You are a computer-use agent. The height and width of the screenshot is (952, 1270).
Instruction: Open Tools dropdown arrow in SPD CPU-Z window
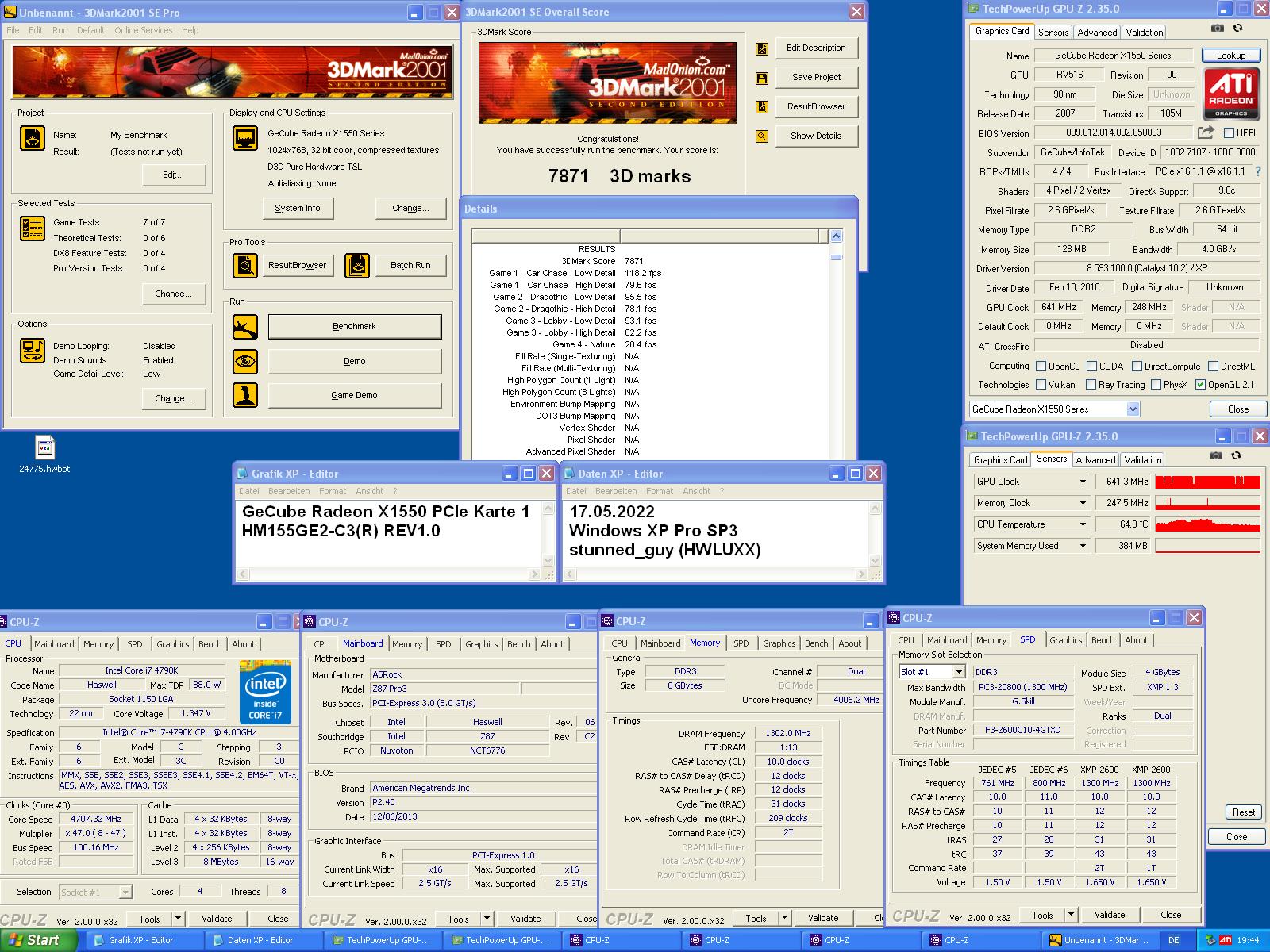(1071, 915)
